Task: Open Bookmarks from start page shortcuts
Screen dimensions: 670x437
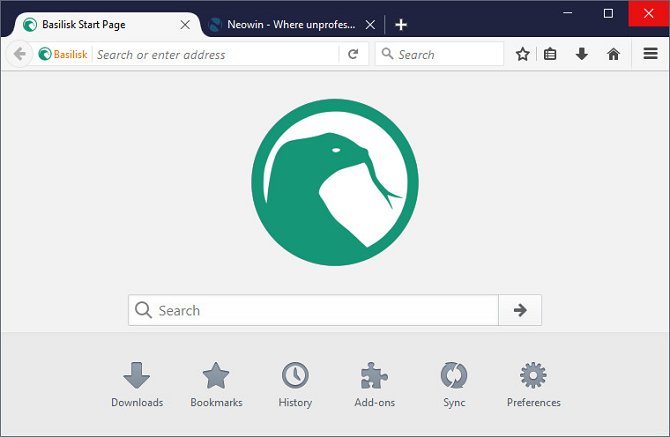Action: (x=216, y=385)
